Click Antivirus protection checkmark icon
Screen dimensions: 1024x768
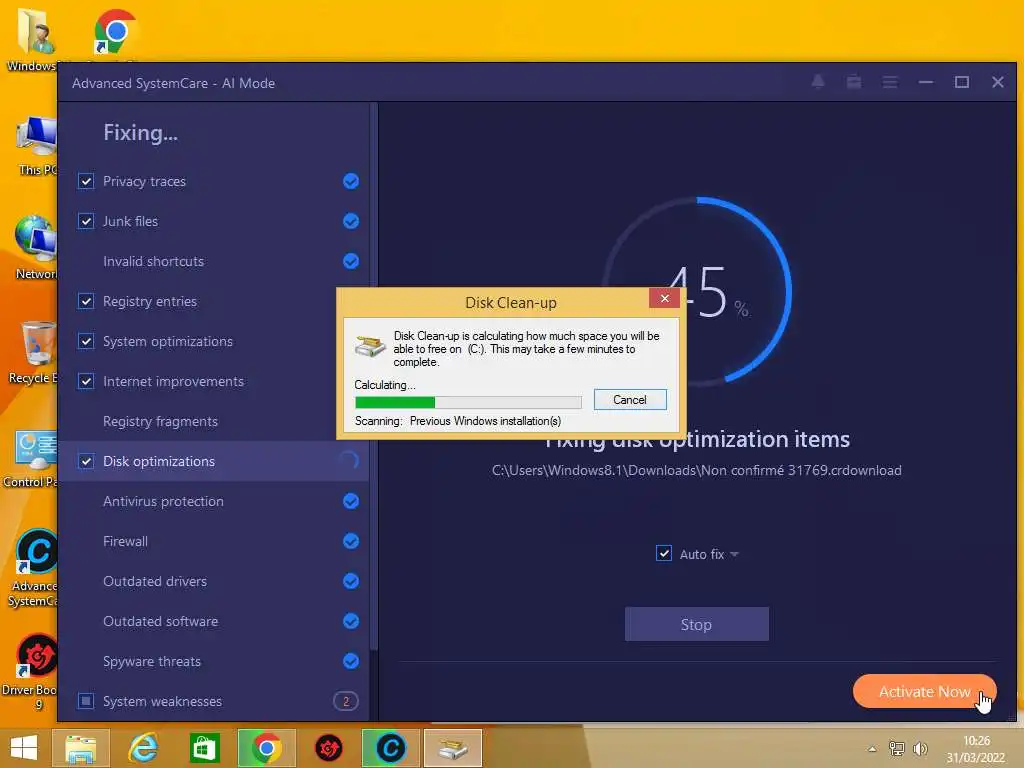pyautogui.click(x=351, y=501)
